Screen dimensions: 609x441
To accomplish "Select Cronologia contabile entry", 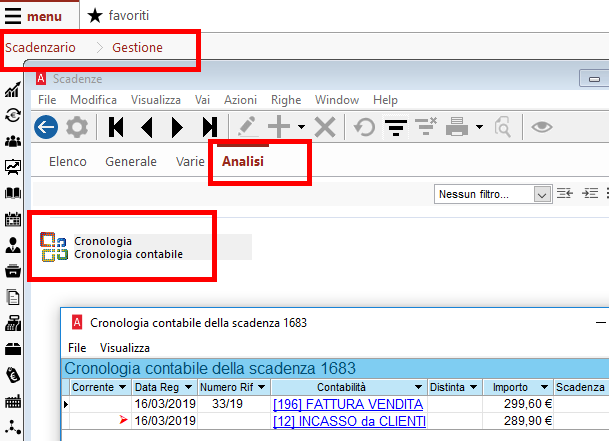I will point(129,254).
